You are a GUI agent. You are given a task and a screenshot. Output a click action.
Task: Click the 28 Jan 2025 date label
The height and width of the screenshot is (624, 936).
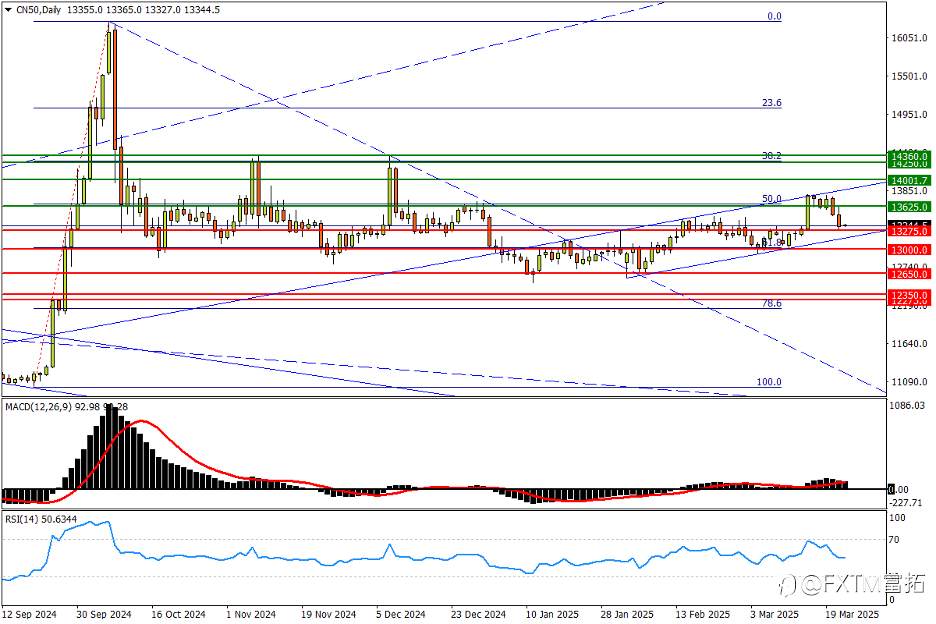627,614
